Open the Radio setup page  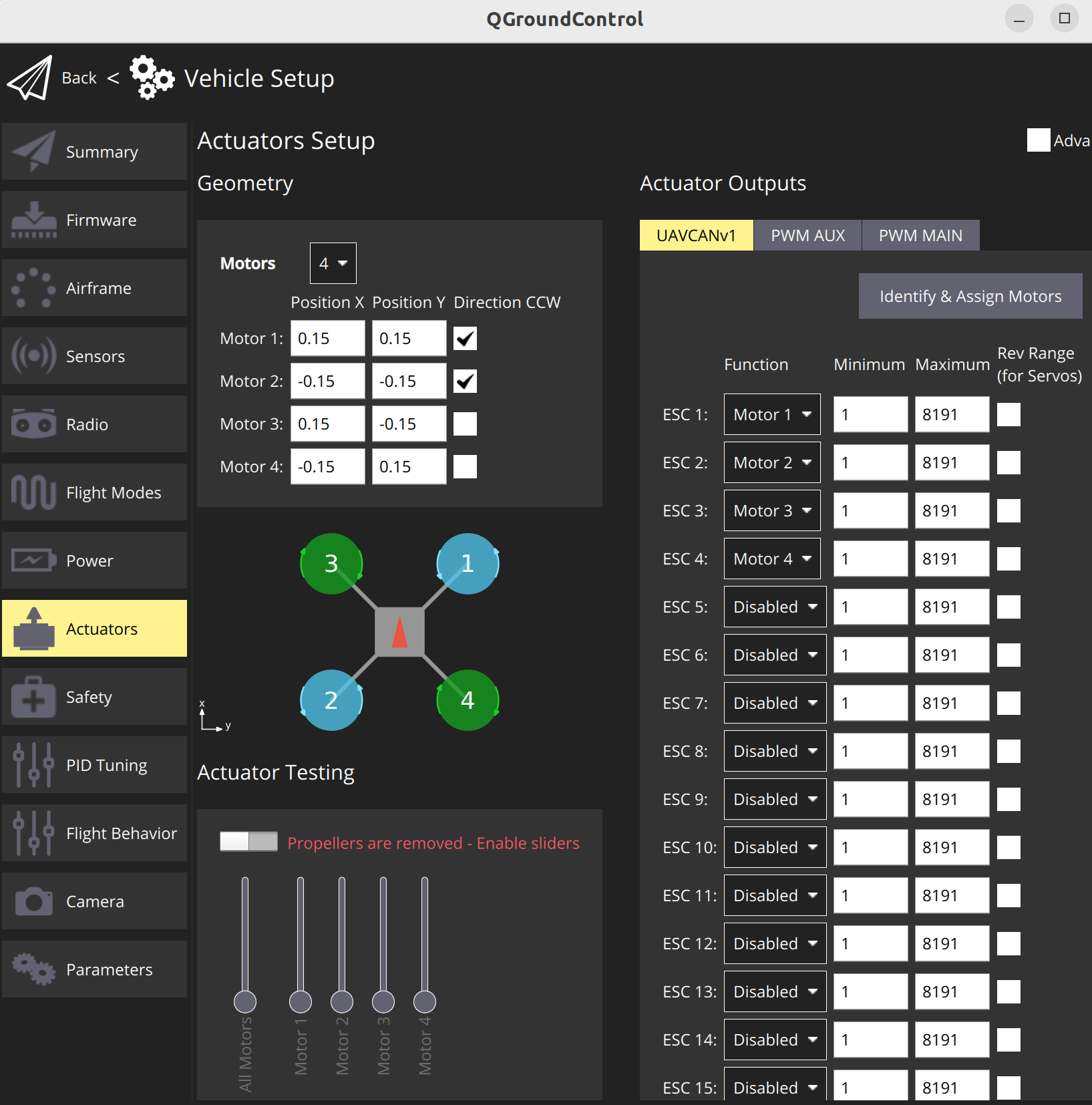coord(95,424)
